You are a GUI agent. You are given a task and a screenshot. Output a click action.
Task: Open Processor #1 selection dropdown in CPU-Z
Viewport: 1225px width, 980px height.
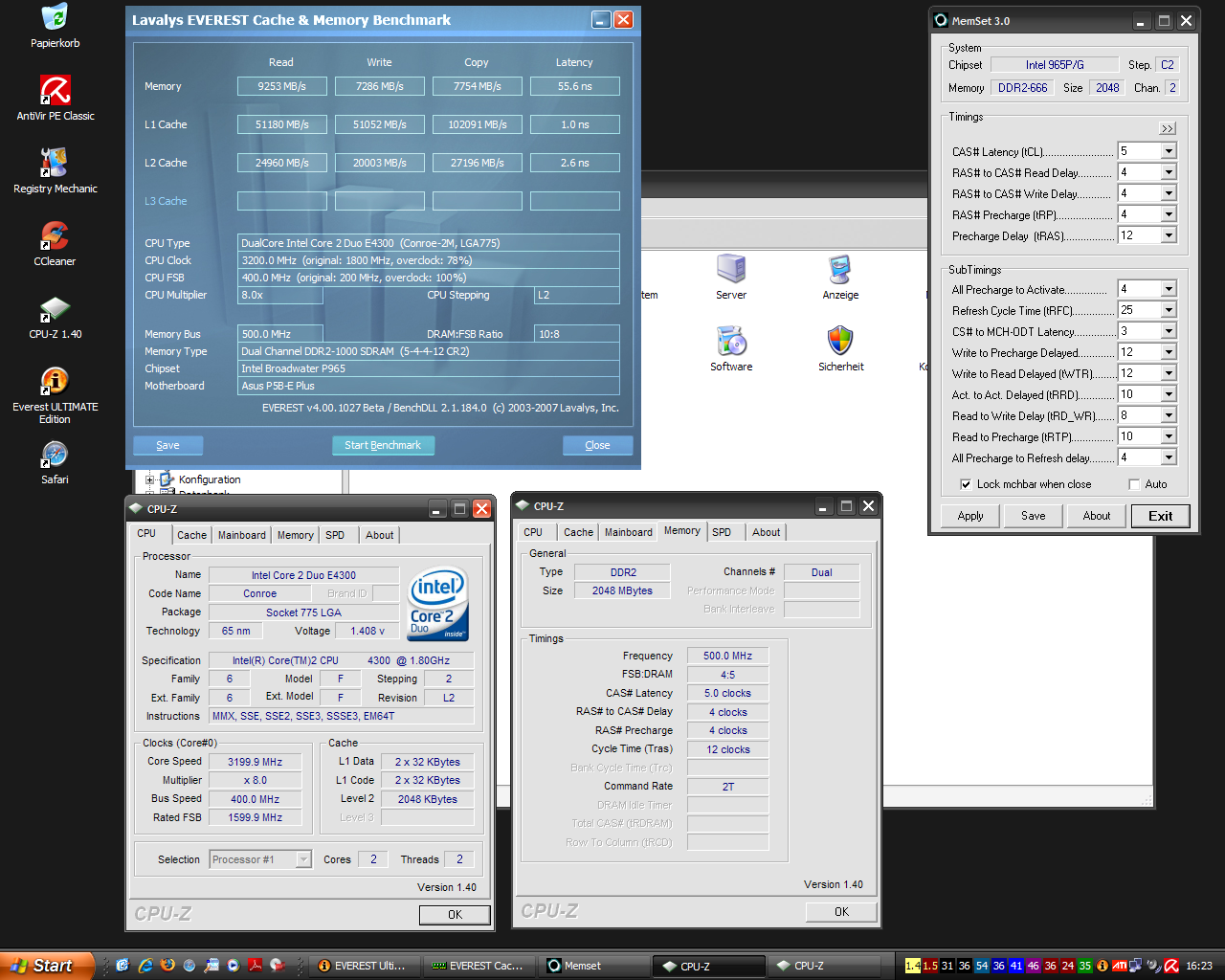[x=303, y=859]
